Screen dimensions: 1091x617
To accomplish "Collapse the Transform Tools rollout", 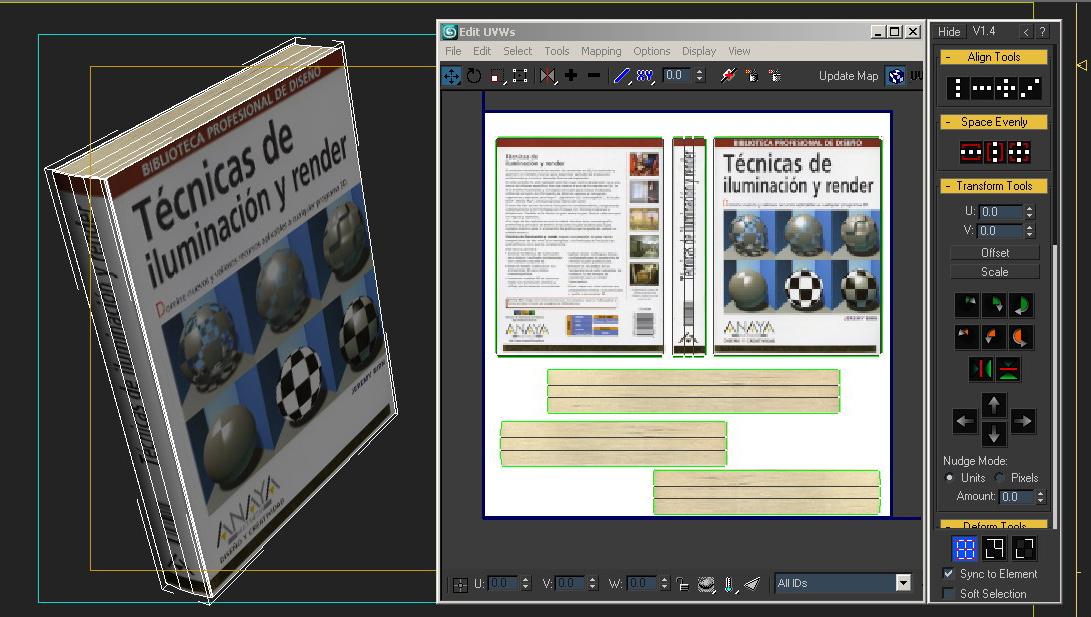I will point(948,186).
